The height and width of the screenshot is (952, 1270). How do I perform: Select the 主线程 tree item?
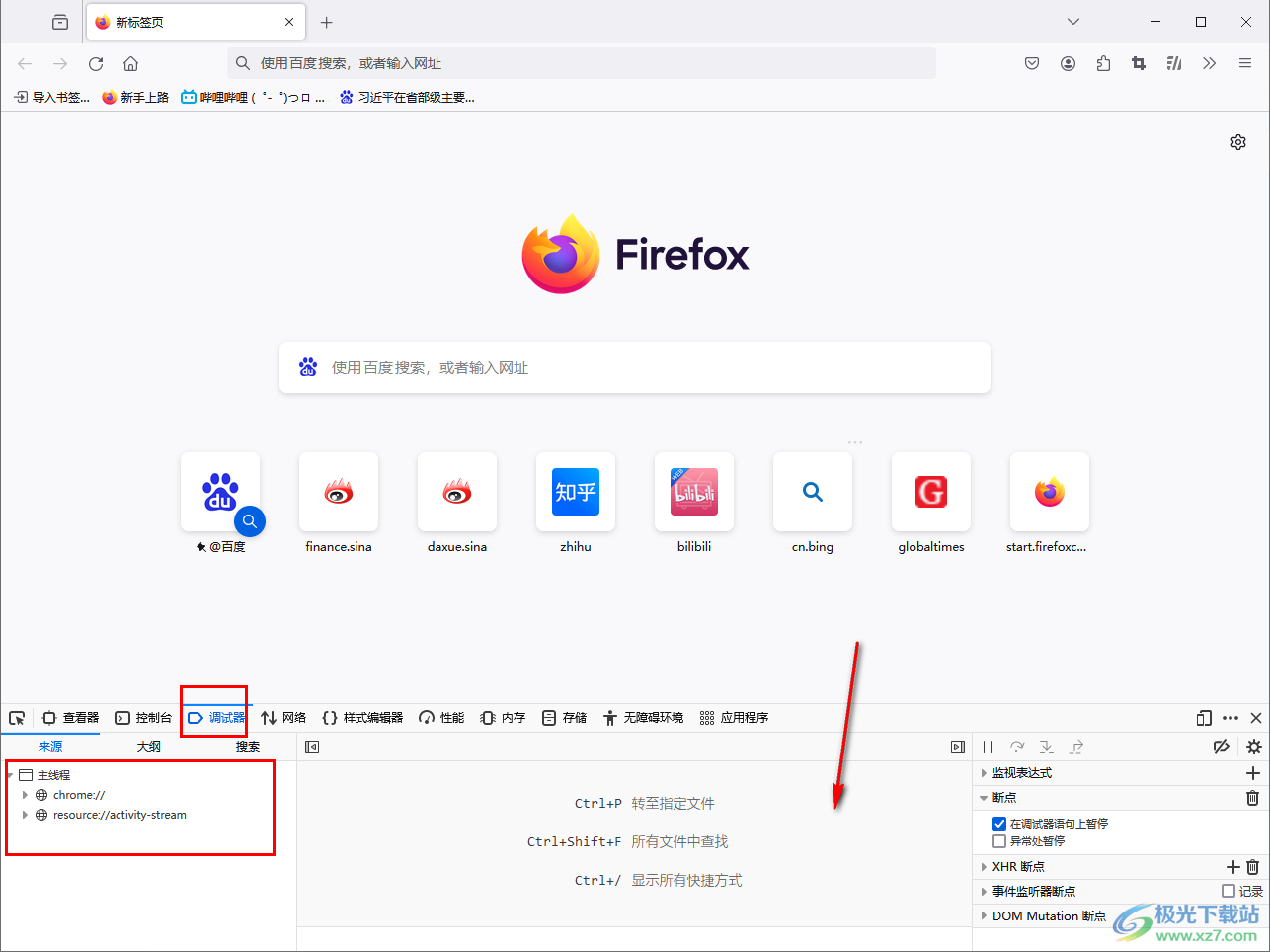click(53, 775)
